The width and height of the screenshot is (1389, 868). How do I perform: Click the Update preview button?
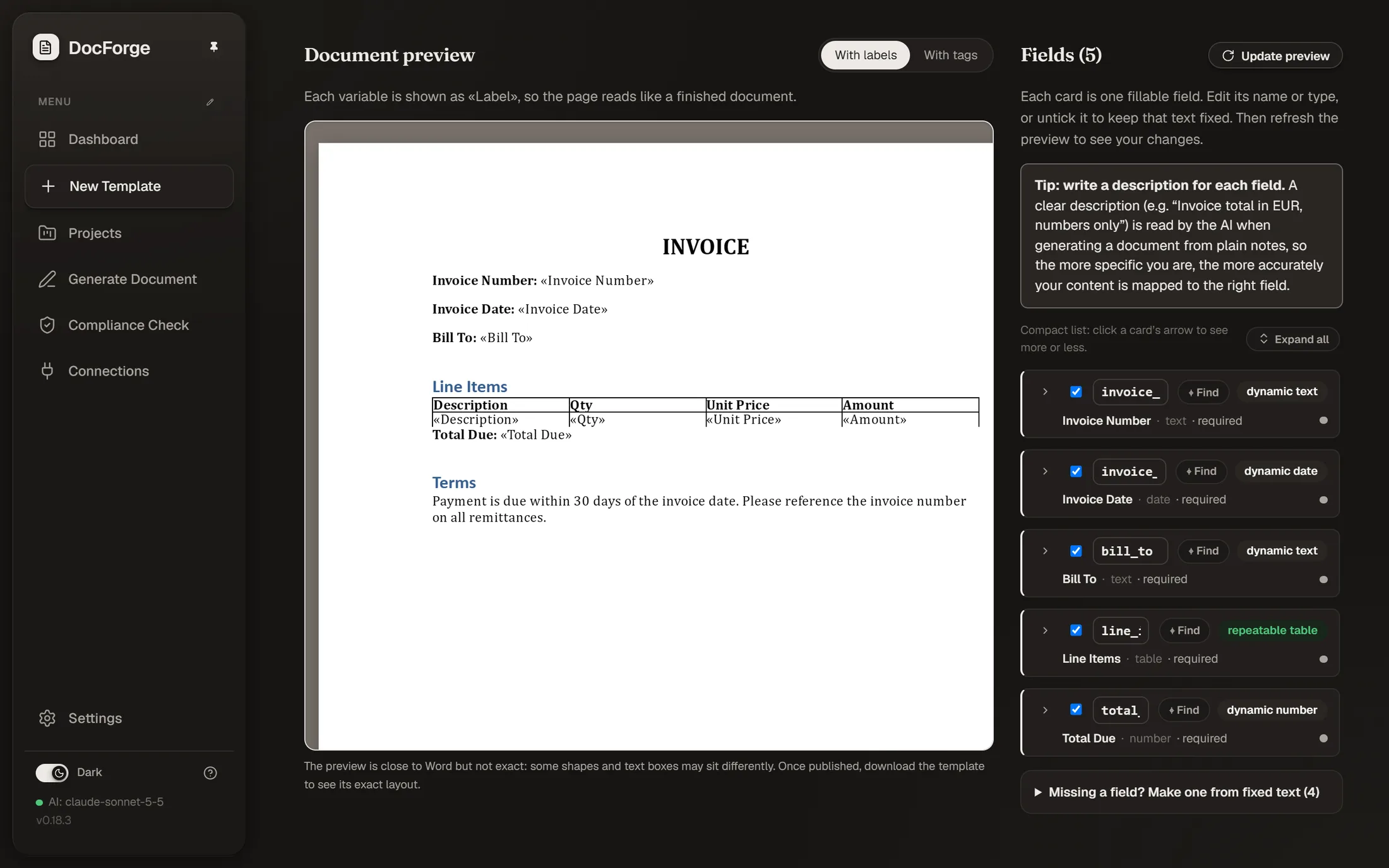[1275, 56]
